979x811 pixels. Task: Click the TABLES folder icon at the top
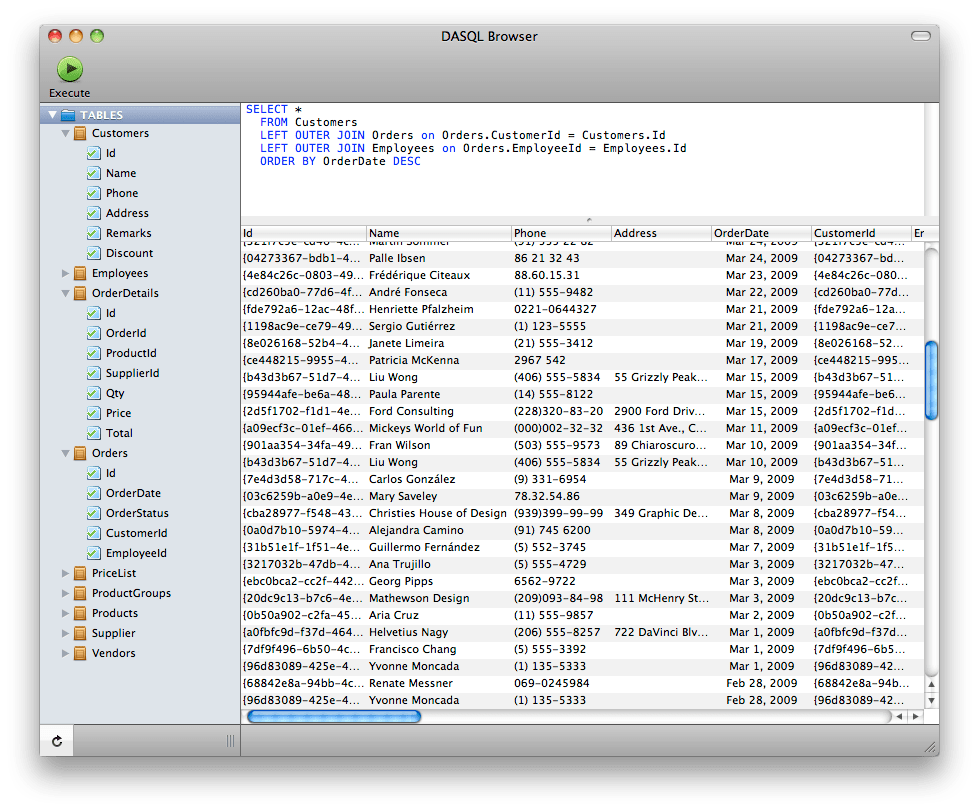(x=65, y=114)
